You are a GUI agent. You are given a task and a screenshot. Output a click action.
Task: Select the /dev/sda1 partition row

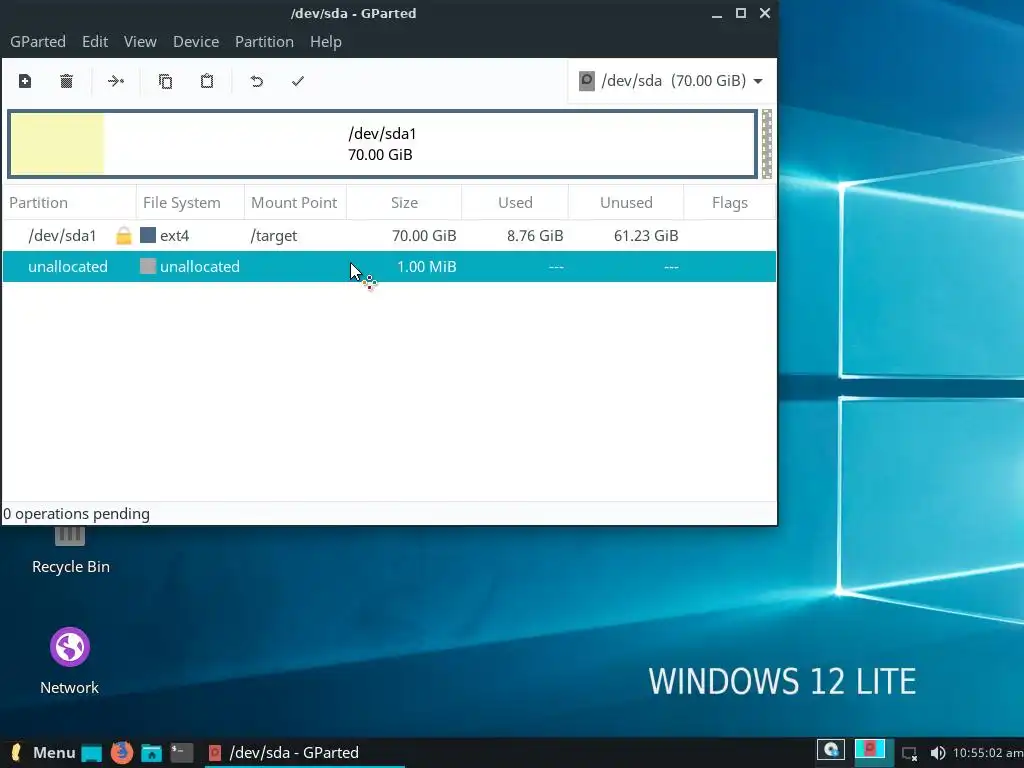click(389, 236)
